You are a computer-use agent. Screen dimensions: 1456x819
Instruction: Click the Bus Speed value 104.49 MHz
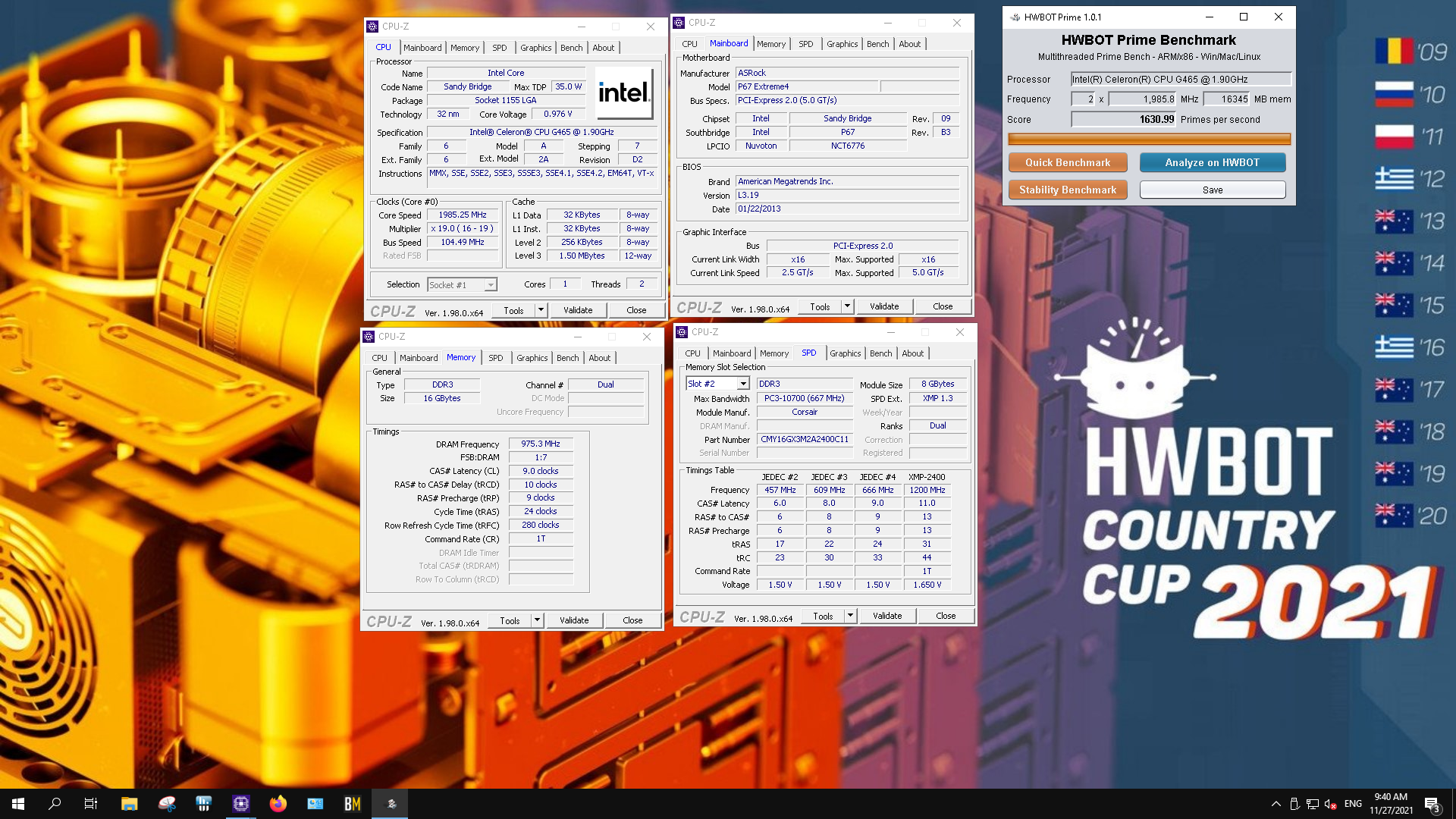(x=463, y=242)
